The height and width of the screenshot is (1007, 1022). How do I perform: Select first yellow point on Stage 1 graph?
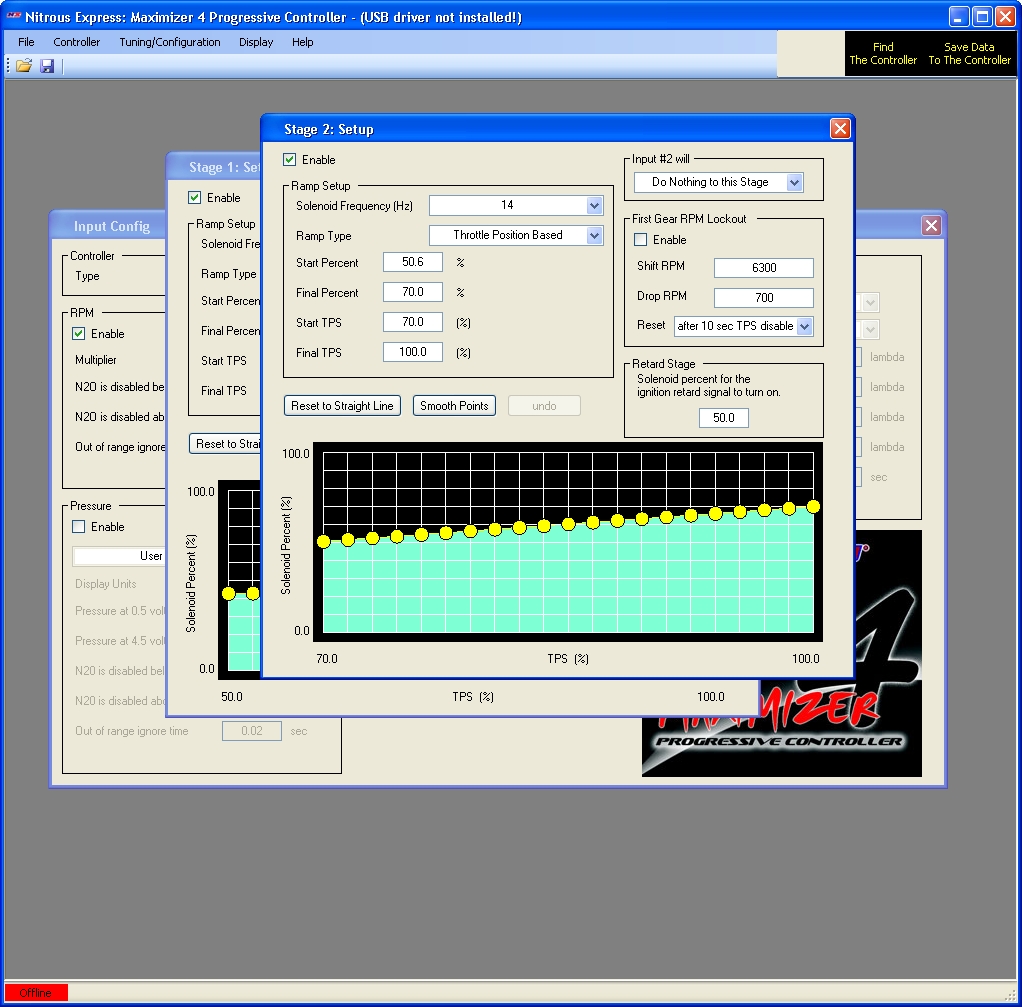(x=228, y=593)
